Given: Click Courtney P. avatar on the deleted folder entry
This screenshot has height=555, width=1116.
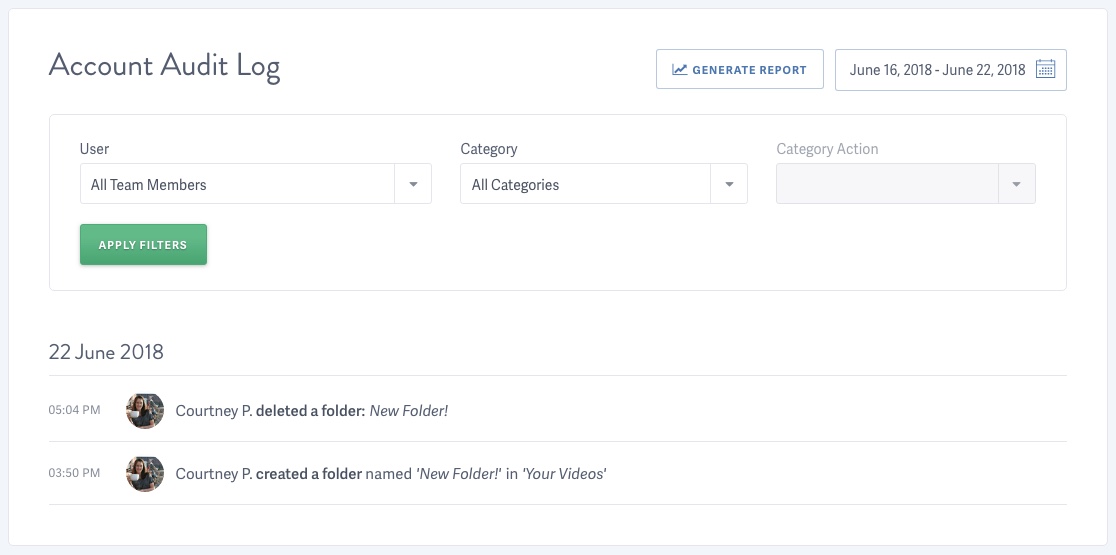Looking at the screenshot, I should click(145, 411).
